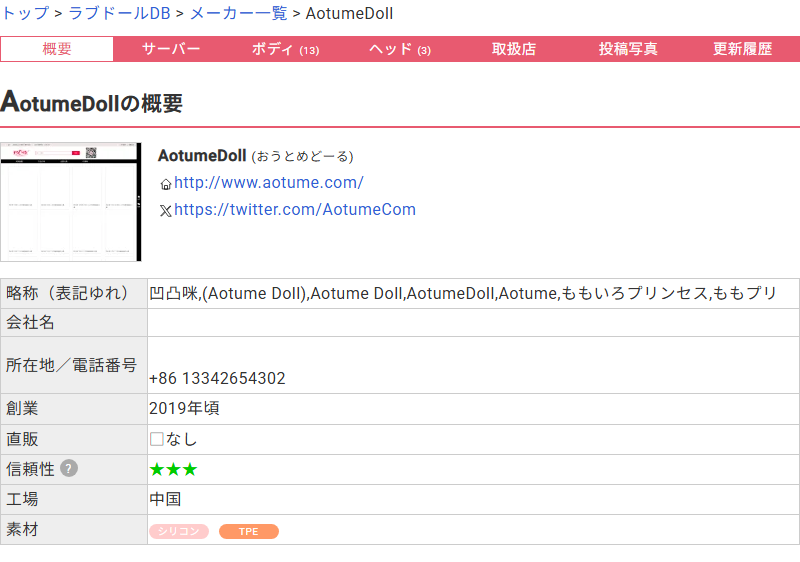Click the X (Twitter) icon beside the Twitter URL
Screen dimensions: 800x562
[166, 211]
